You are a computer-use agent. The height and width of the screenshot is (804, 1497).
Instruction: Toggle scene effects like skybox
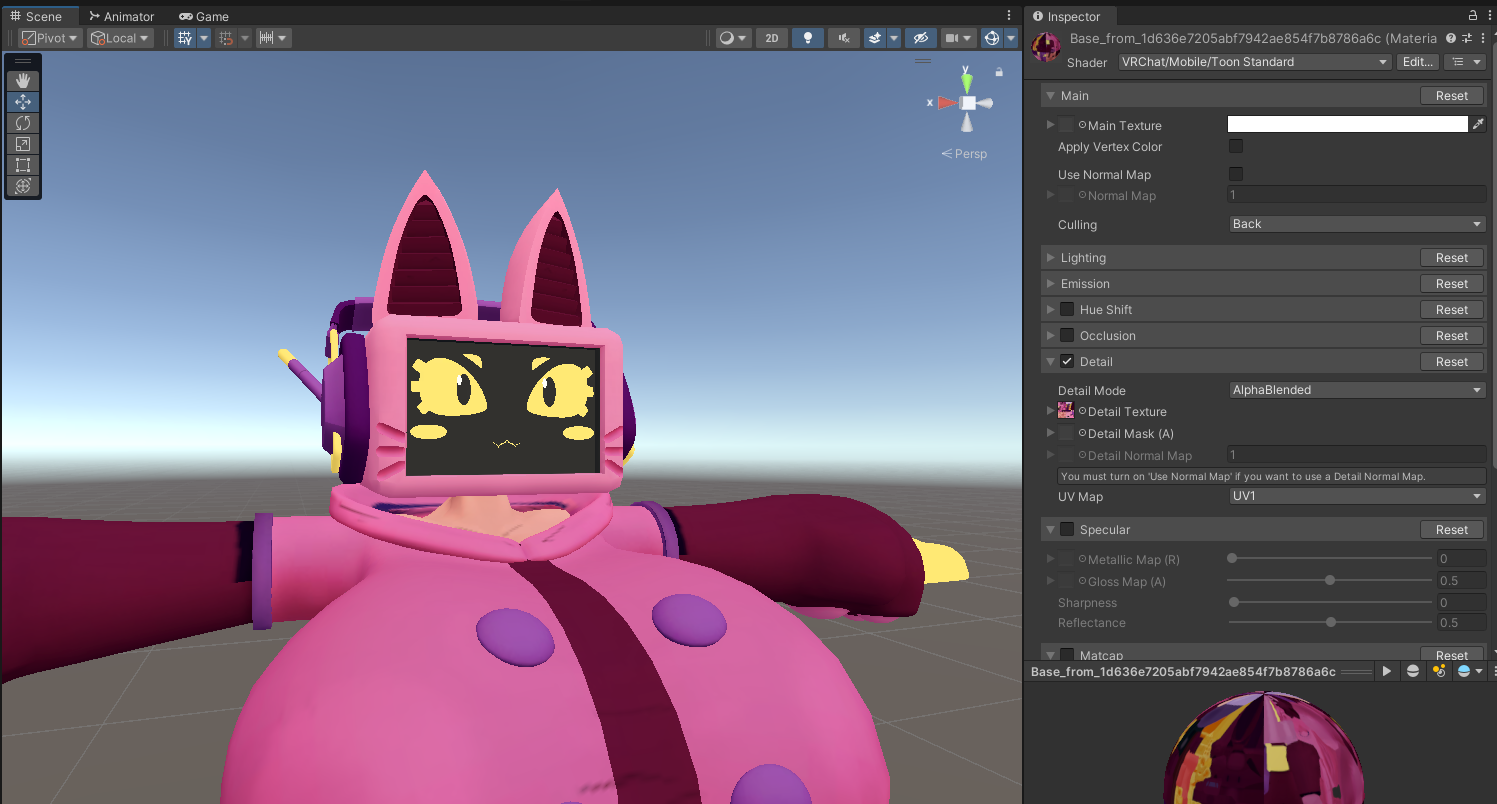875,38
